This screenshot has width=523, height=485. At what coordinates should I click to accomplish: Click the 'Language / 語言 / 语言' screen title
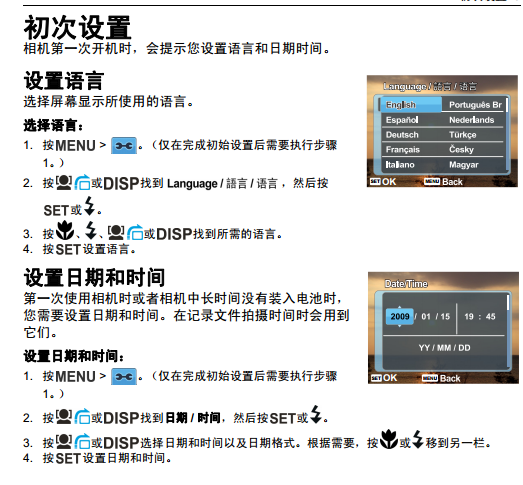click(430, 86)
